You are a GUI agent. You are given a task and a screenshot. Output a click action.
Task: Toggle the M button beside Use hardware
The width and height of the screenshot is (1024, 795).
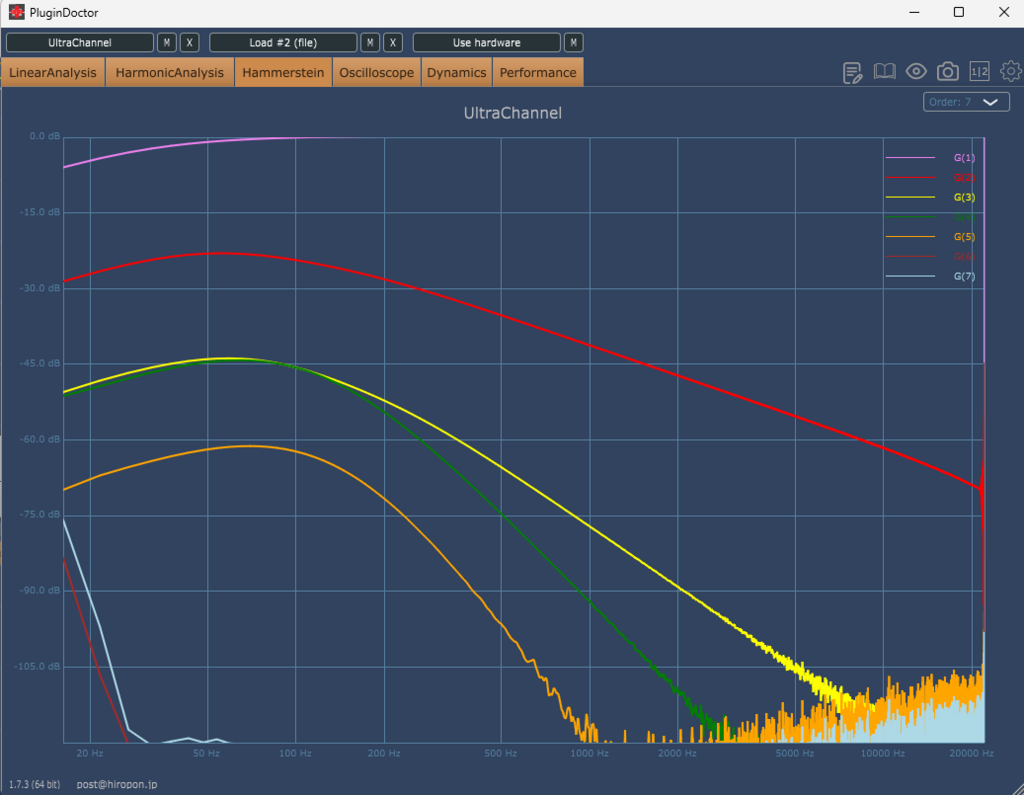click(x=573, y=42)
